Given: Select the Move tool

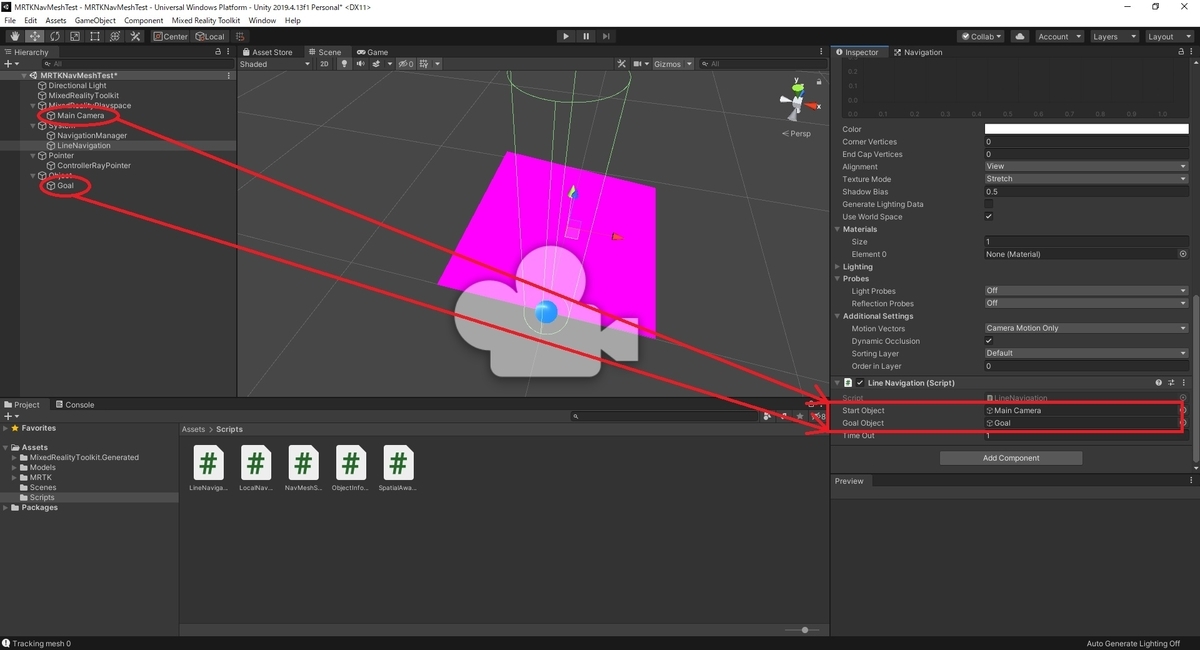Looking at the screenshot, I should pyautogui.click(x=34, y=36).
